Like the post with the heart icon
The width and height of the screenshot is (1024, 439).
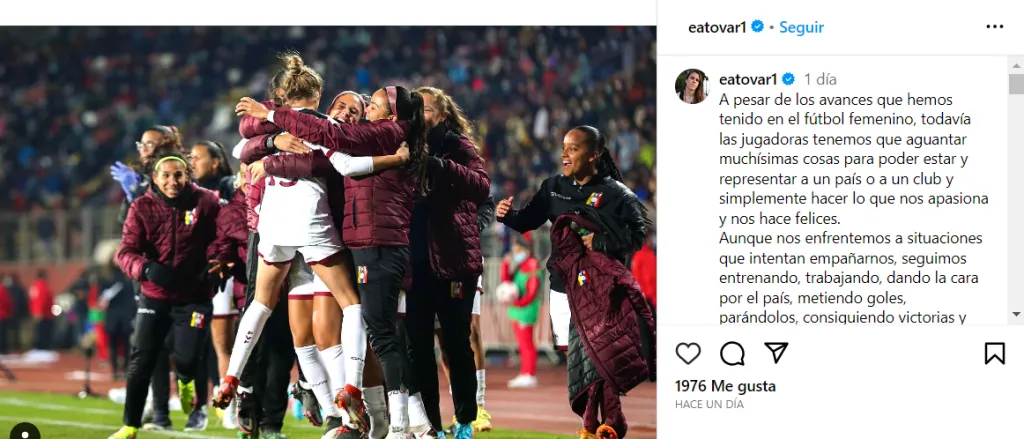click(x=688, y=353)
